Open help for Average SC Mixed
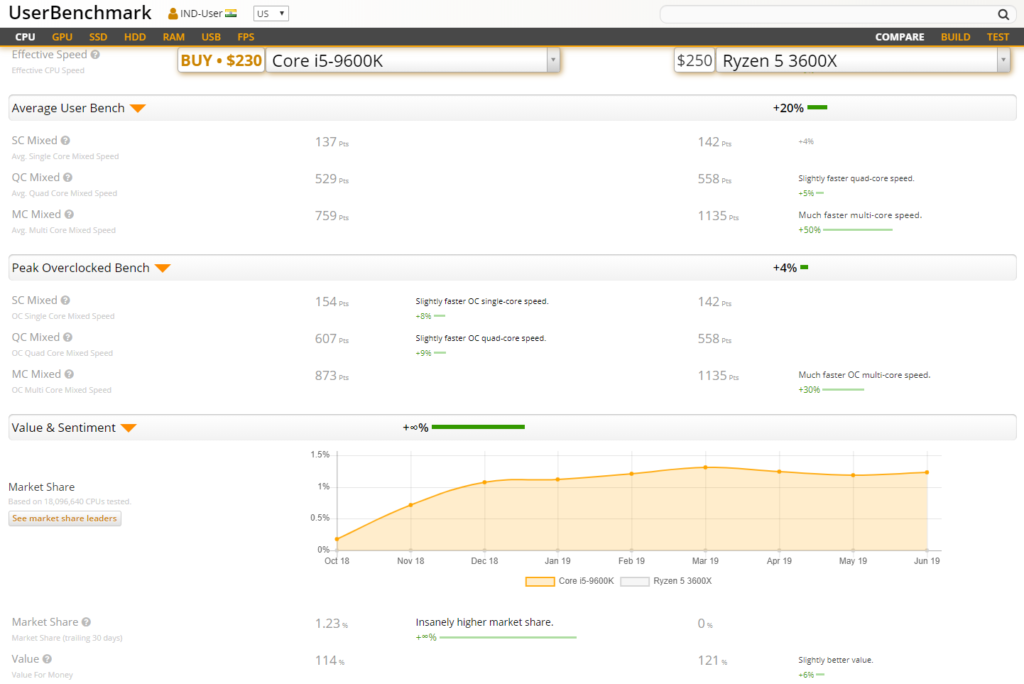The height and width of the screenshot is (684, 1024). coord(65,140)
